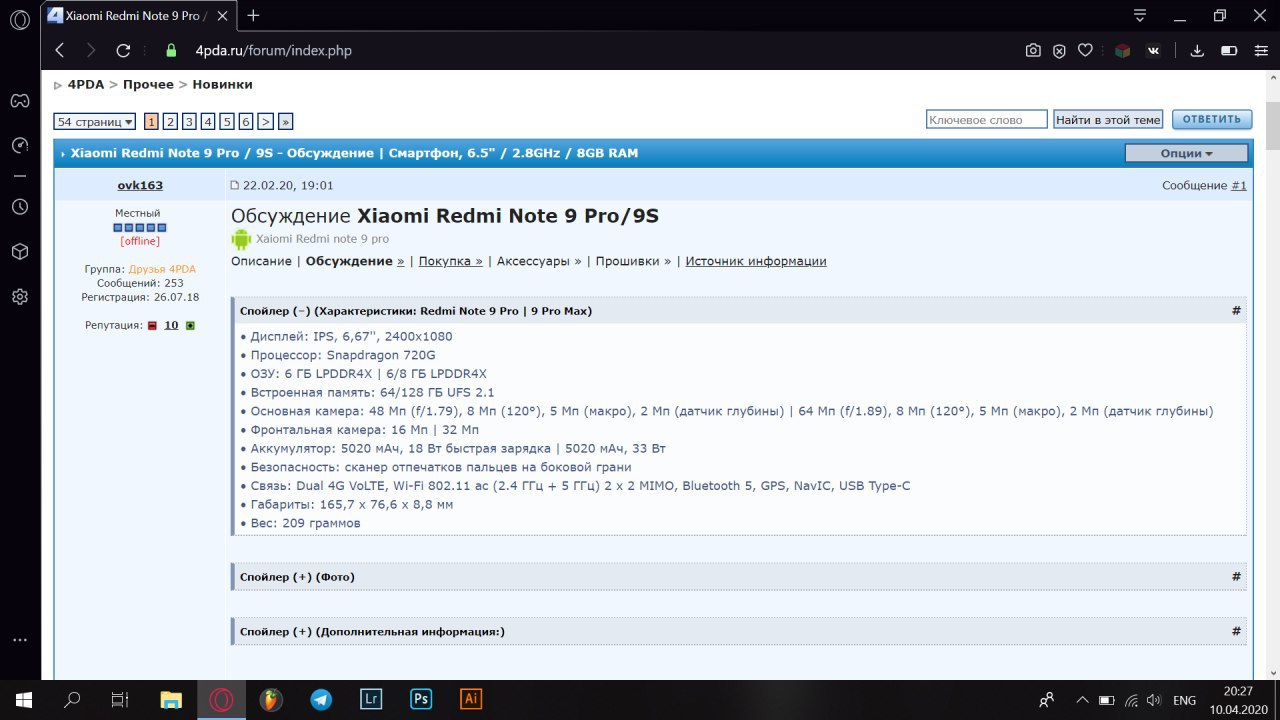Open Telegram from the taskbar

[x=321, y=700]
